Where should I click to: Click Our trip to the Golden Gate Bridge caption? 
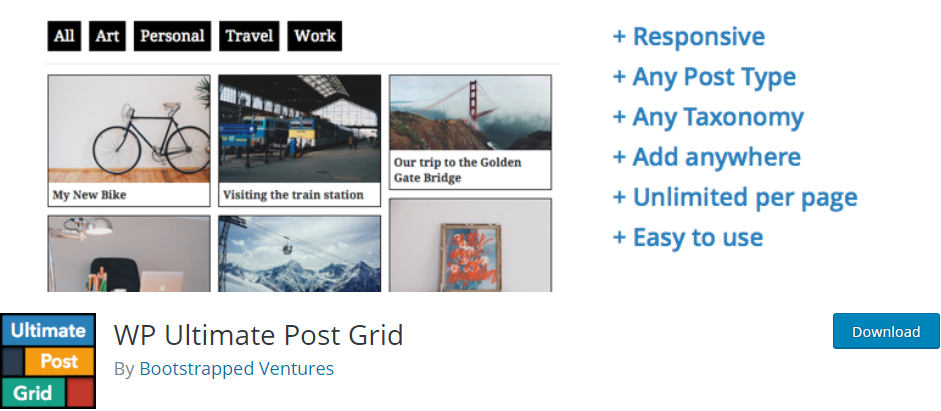457,170
